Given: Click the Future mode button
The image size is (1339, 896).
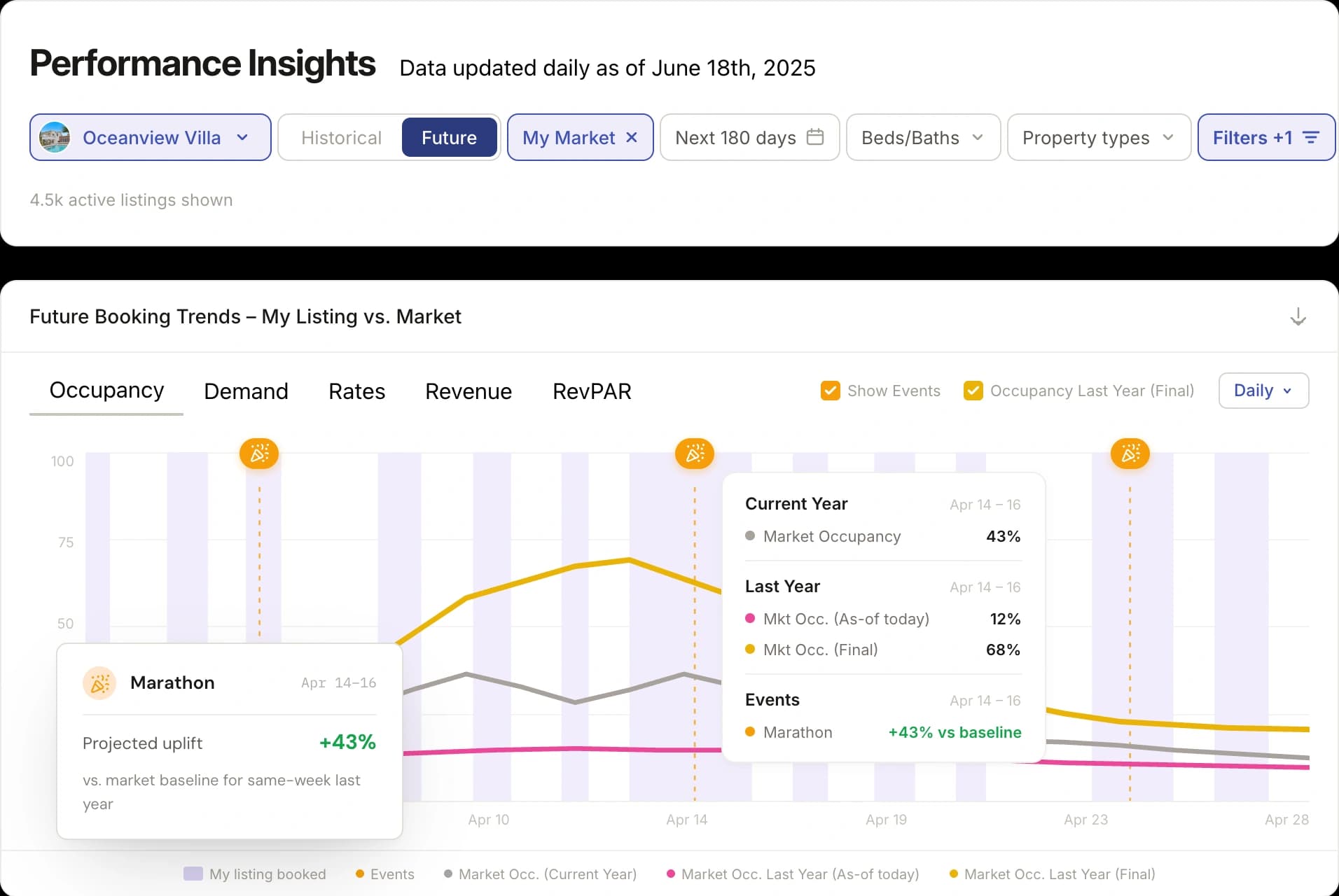Looking at the screenshot, I should [x=449, y=137].
